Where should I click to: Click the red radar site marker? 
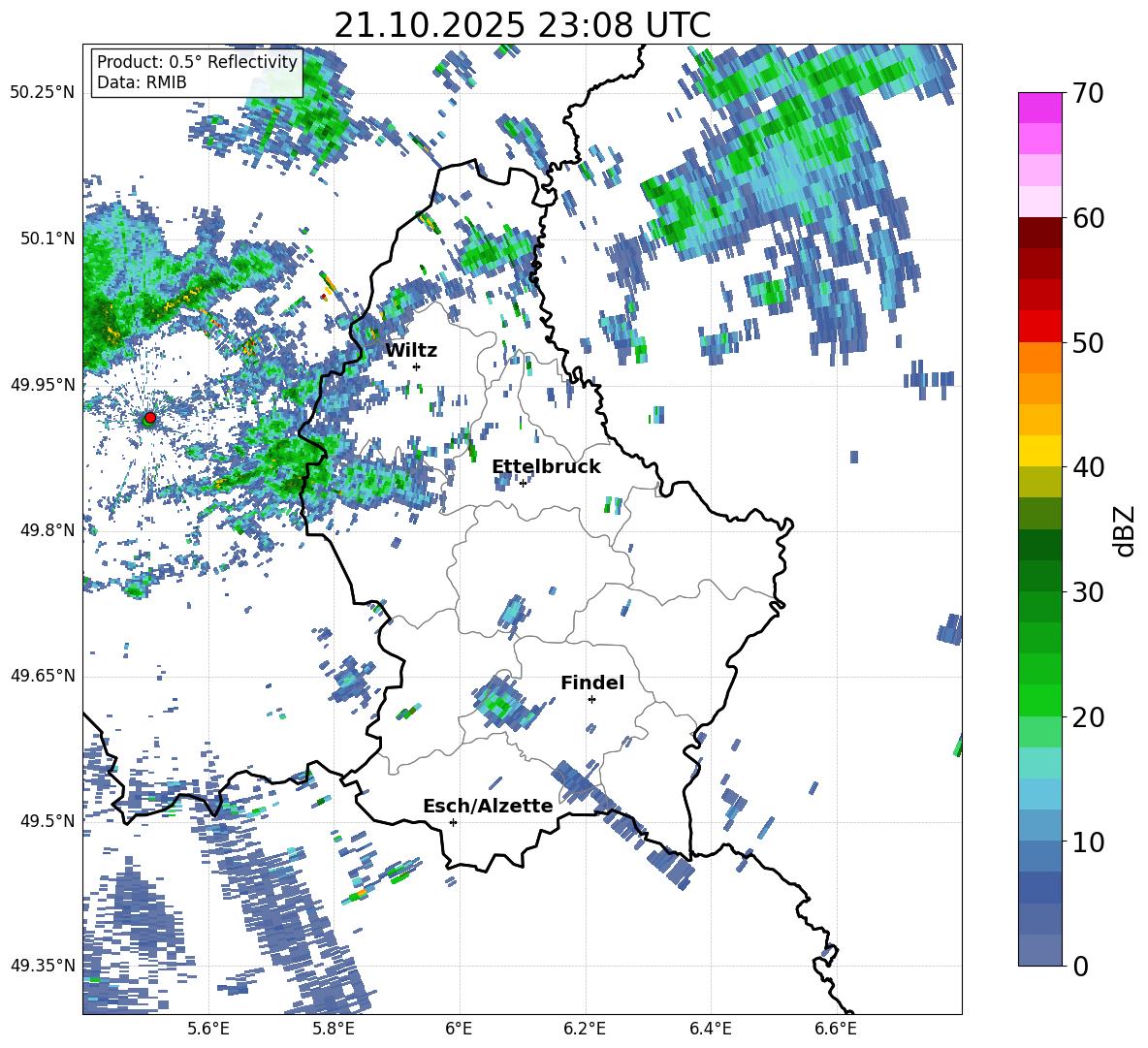click(x=150, y=417)
